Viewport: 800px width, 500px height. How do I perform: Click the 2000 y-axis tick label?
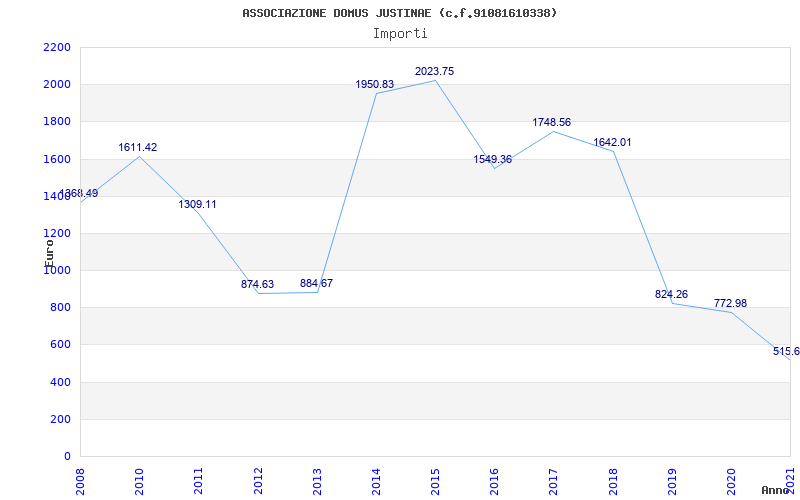click(57, 85)
